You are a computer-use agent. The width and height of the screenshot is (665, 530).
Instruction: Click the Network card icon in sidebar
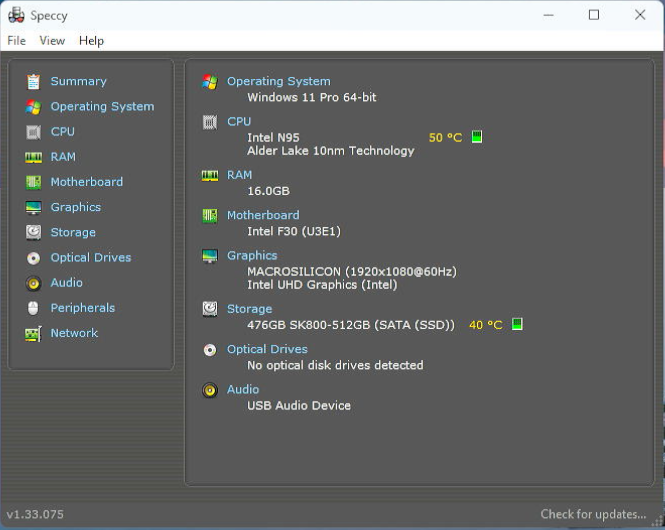pyautogui.click(x=33, y=334)
